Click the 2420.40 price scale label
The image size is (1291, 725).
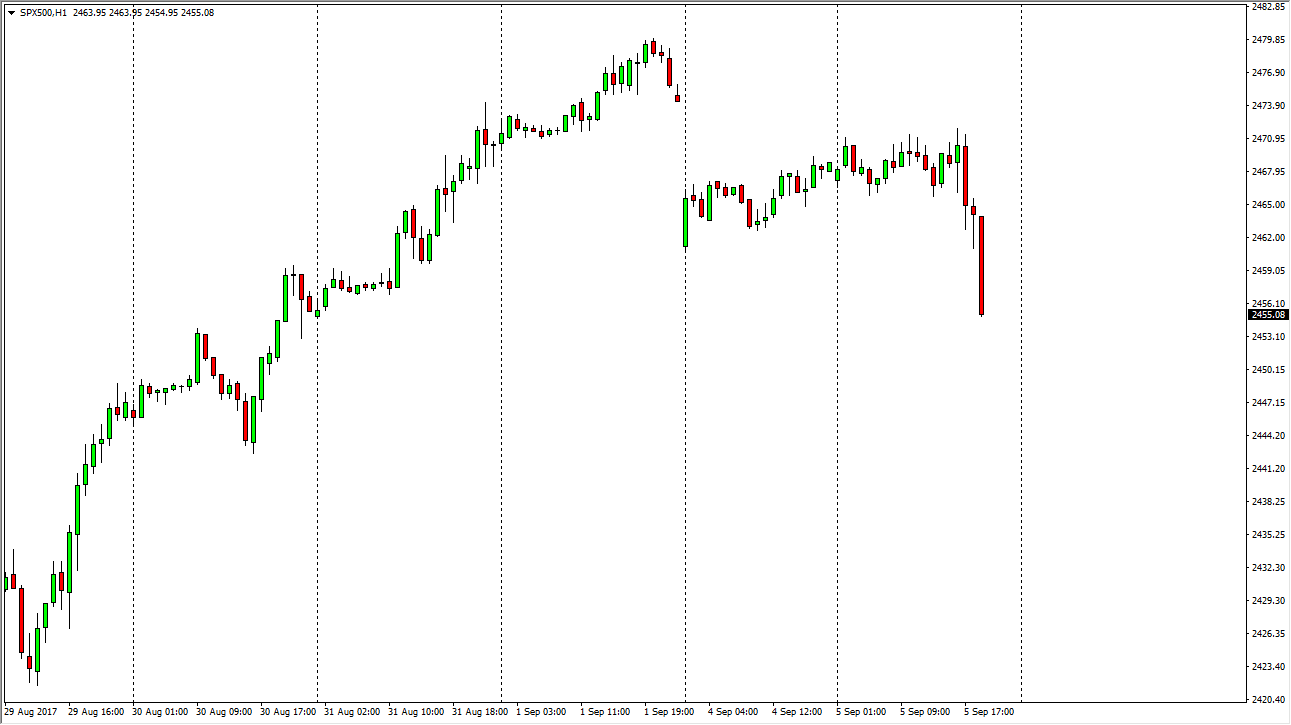point(1267,699)
